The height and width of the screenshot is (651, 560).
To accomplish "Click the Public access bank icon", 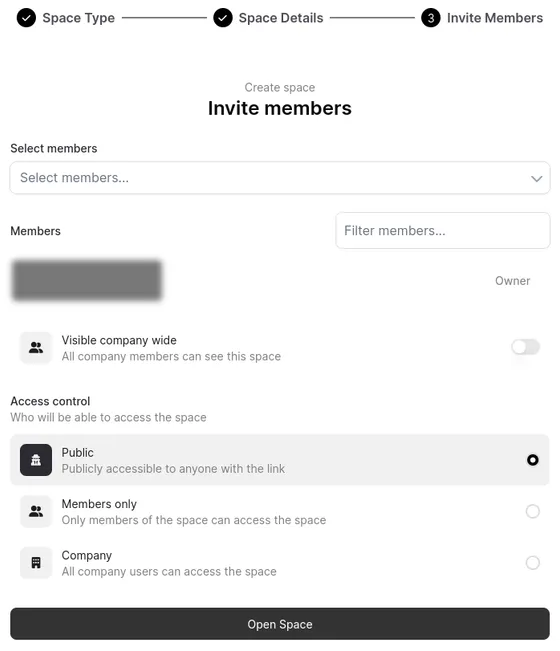I will [36, 460].
